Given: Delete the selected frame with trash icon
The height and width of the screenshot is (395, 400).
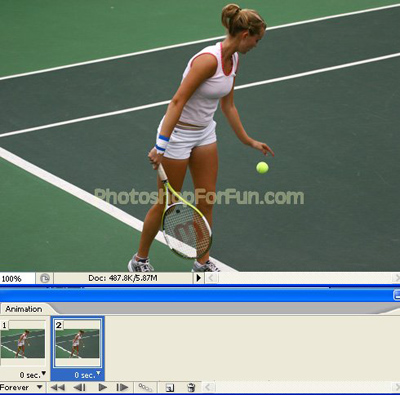Looking at the screenshot, I should [x=191, y=387].
